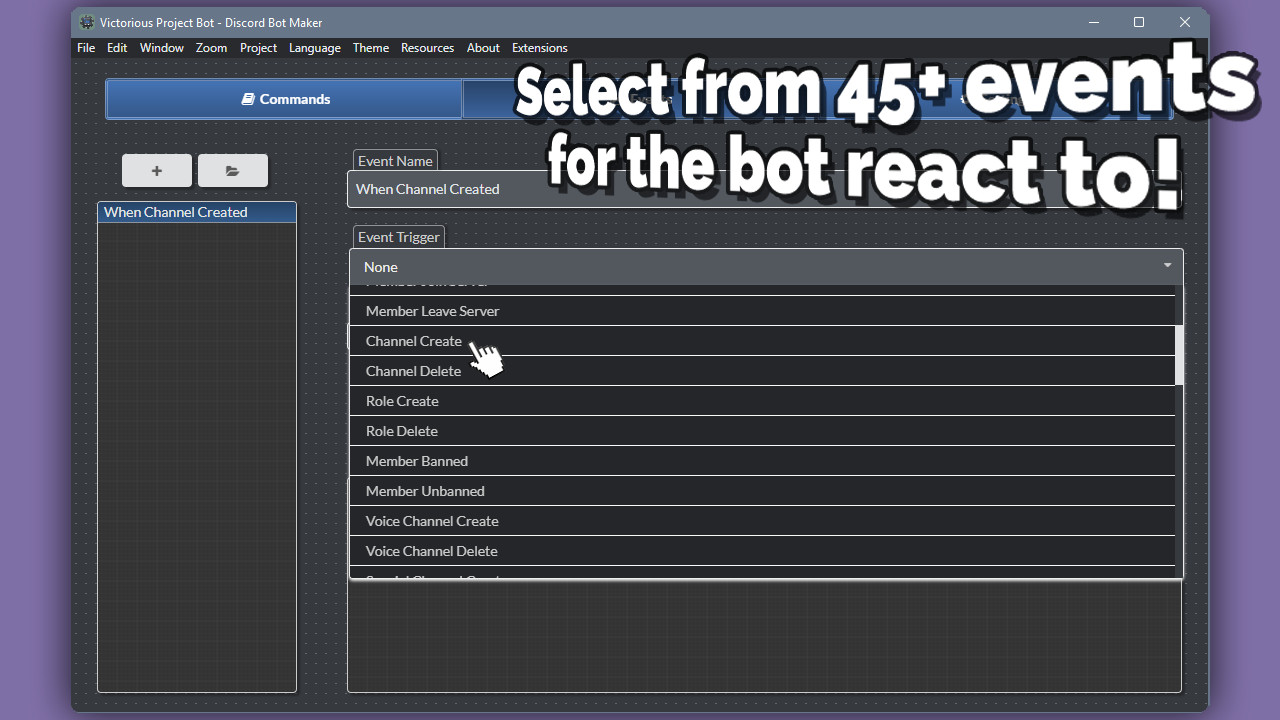Click the Discord Bot Maker app icon

point(87,21)
